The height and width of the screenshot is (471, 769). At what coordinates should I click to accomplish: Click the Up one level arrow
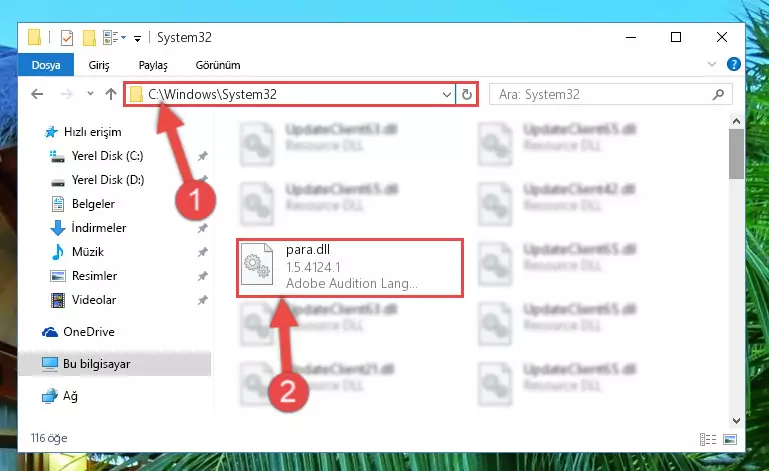pos(111,94)
